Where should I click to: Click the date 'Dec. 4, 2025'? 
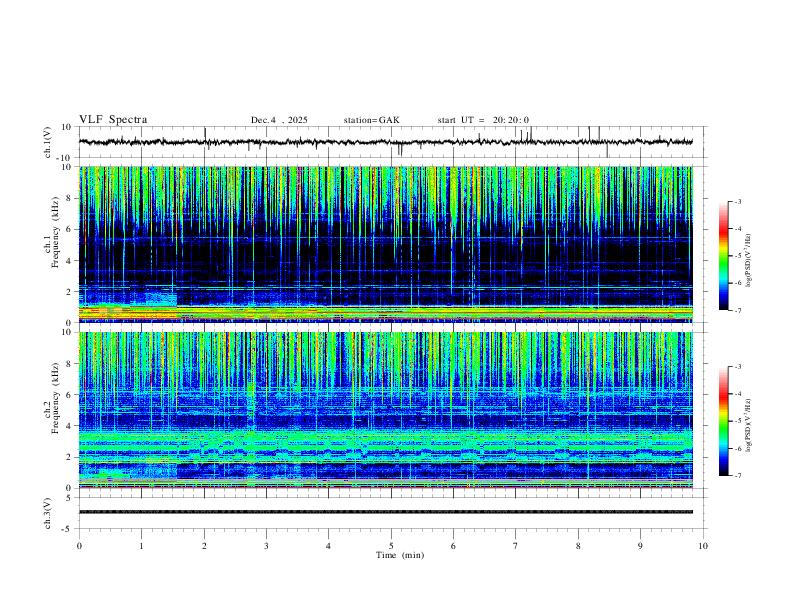pos(279,120)
